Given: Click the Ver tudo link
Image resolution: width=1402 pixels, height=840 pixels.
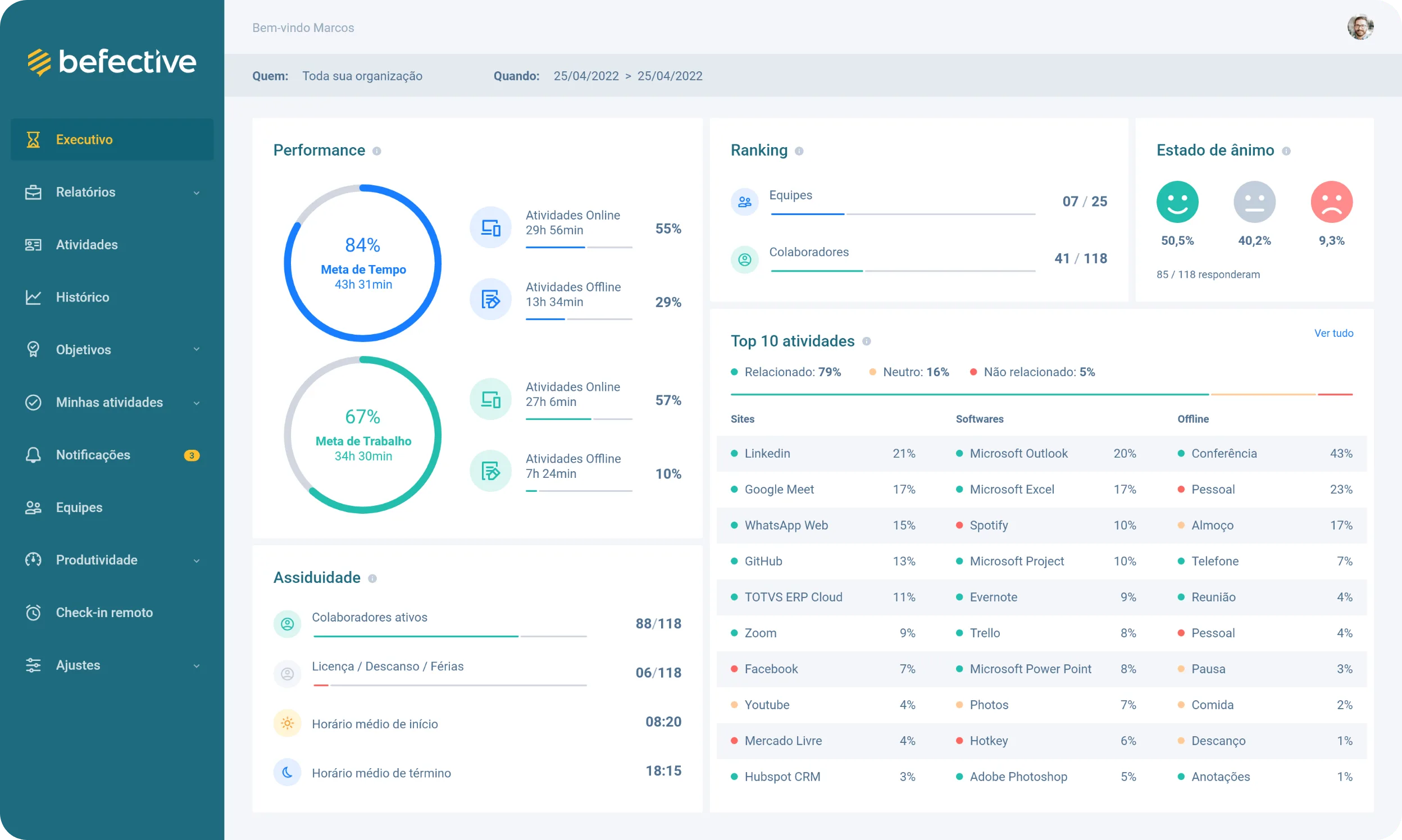Looking at the screenshot, I should 1333,334.
